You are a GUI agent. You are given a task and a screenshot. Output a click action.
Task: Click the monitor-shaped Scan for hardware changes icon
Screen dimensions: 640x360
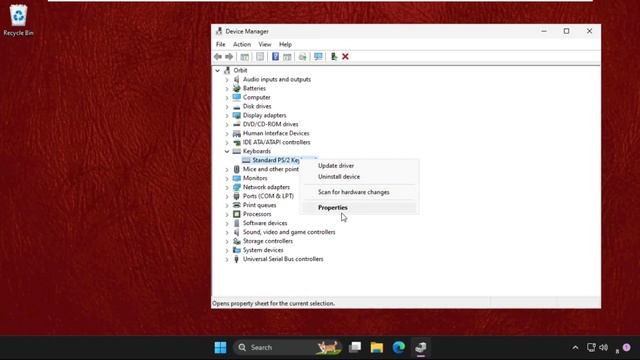pos(318,57)
